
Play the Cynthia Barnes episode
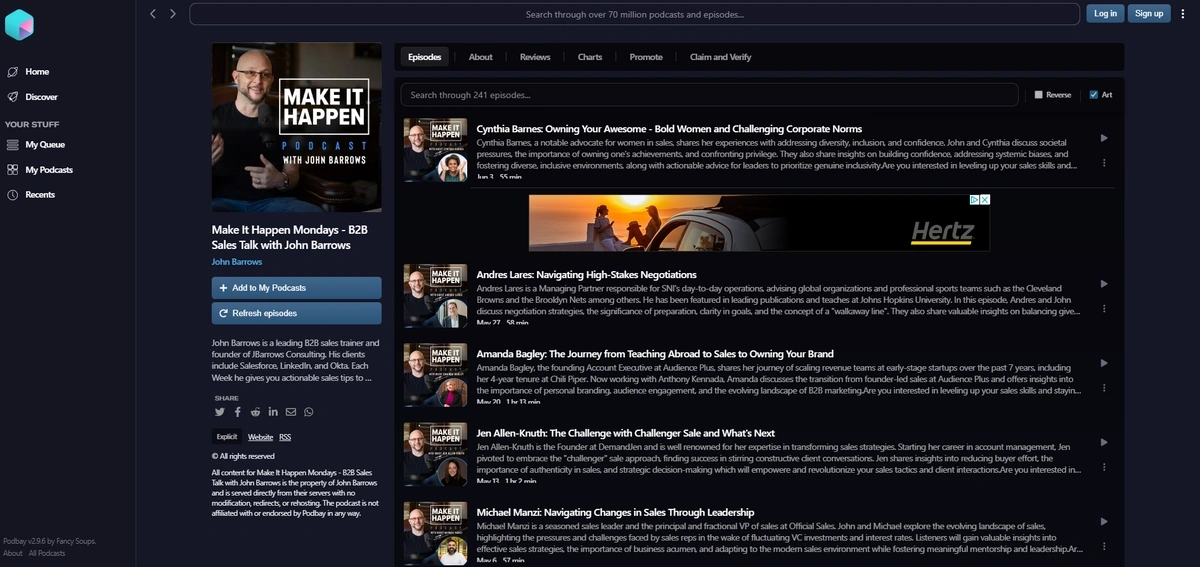pyautogui.click(x=1104, y=138)
